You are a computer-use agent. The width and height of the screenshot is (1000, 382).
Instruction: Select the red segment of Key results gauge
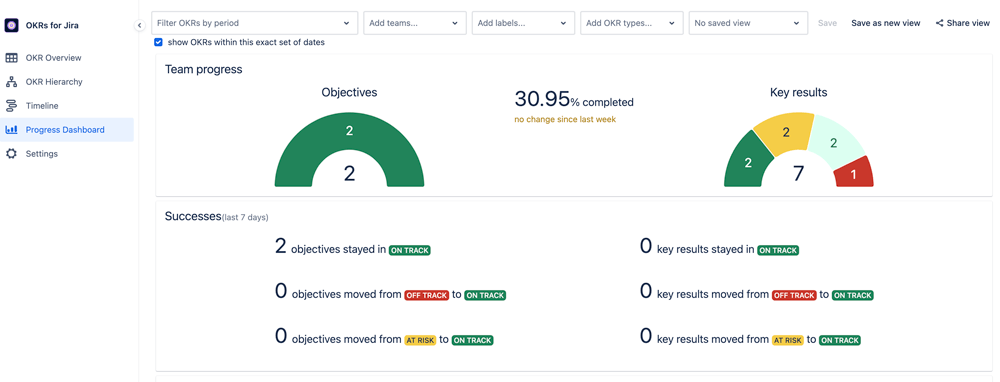tap(855, 174)
